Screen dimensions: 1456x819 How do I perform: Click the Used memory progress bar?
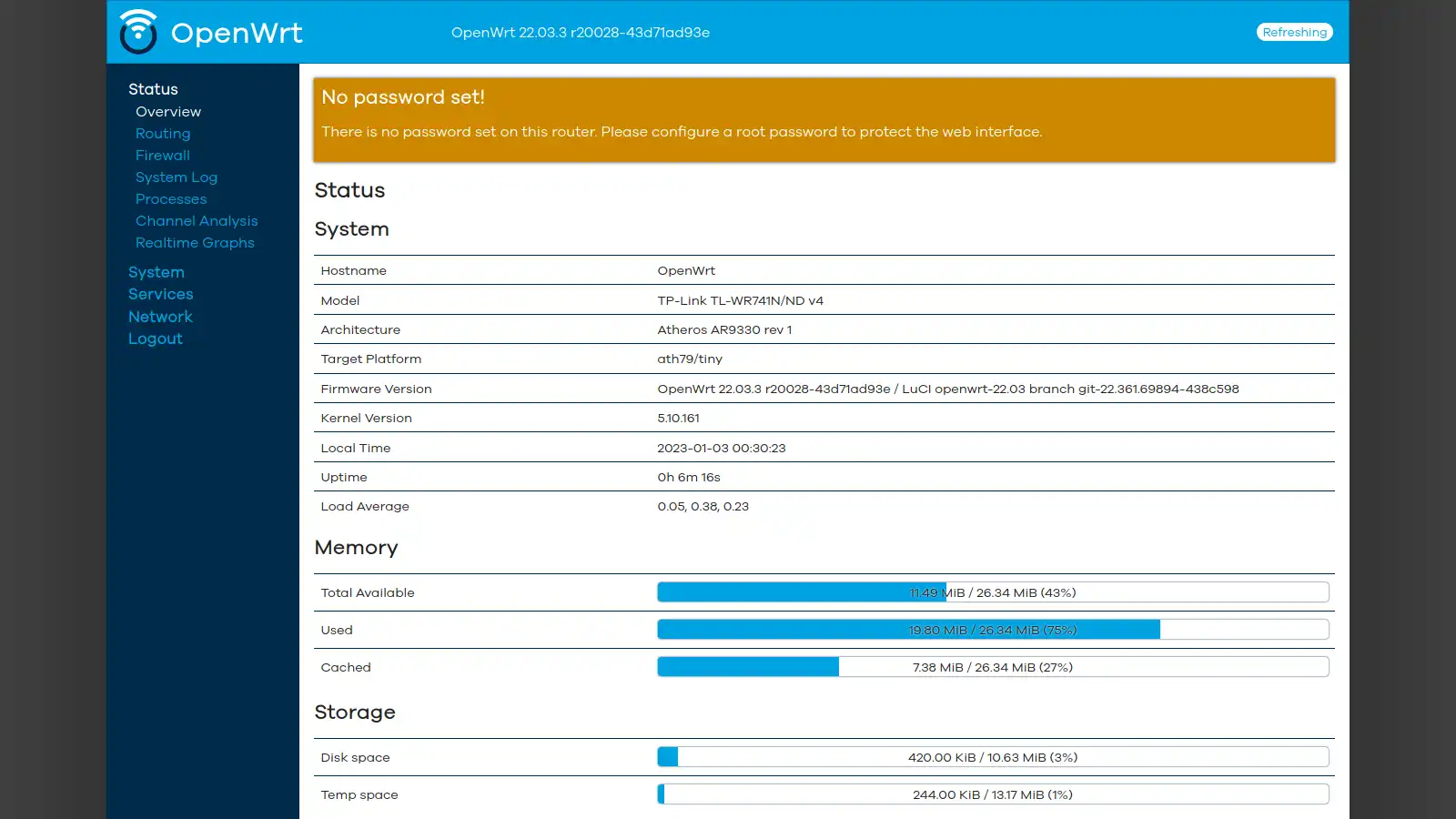click(x=992, y=629)
